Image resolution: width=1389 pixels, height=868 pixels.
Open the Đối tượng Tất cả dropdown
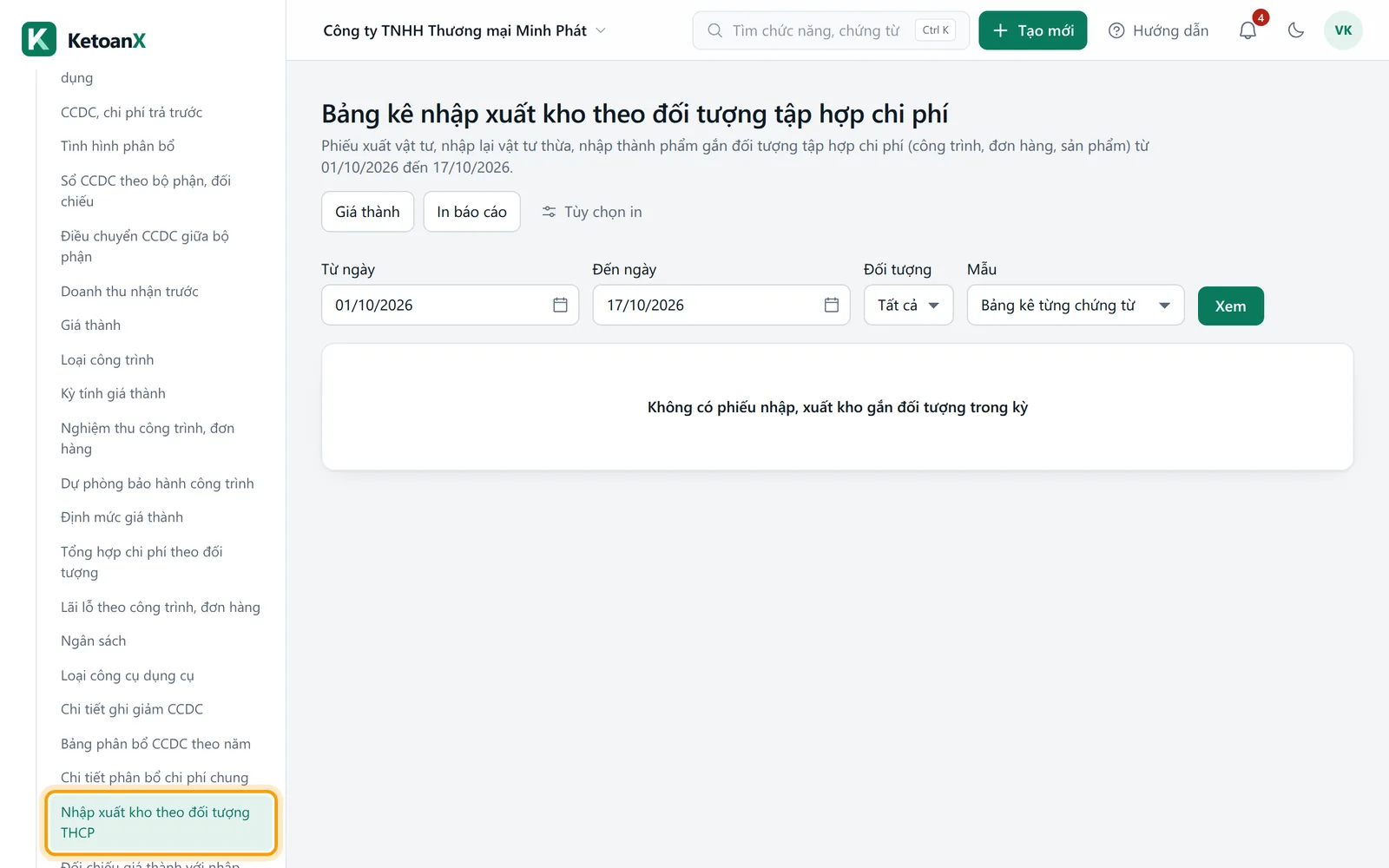908,305
